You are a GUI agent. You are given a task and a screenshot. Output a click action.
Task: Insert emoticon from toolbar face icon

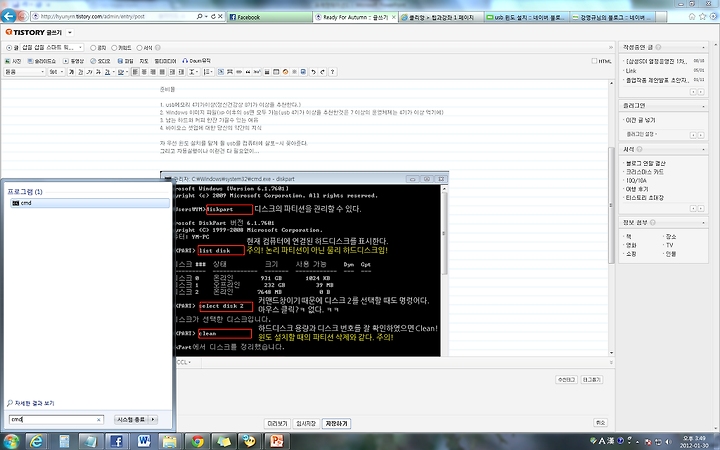pyautogui.click(x=285, y=72)
